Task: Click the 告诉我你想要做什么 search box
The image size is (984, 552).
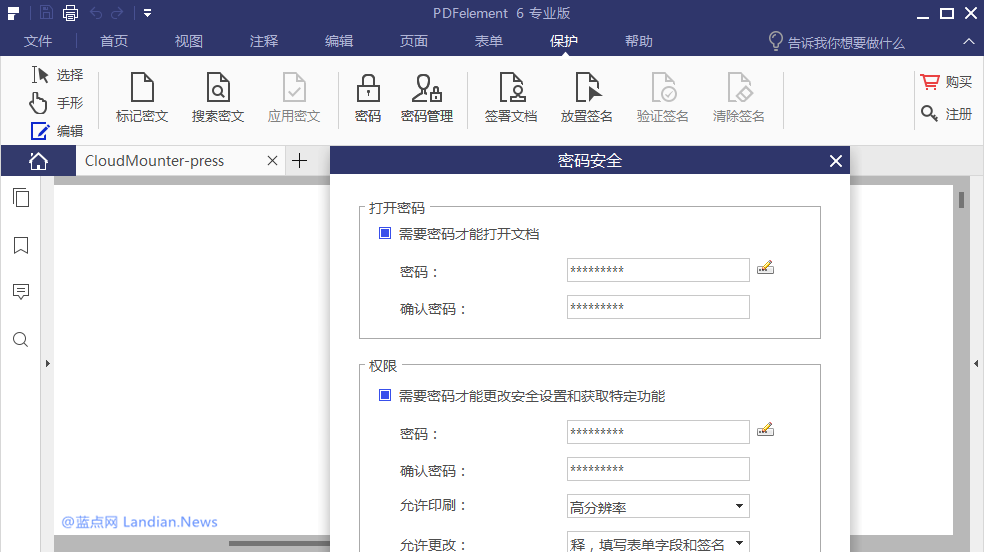Action: click(x=837, y=42)
